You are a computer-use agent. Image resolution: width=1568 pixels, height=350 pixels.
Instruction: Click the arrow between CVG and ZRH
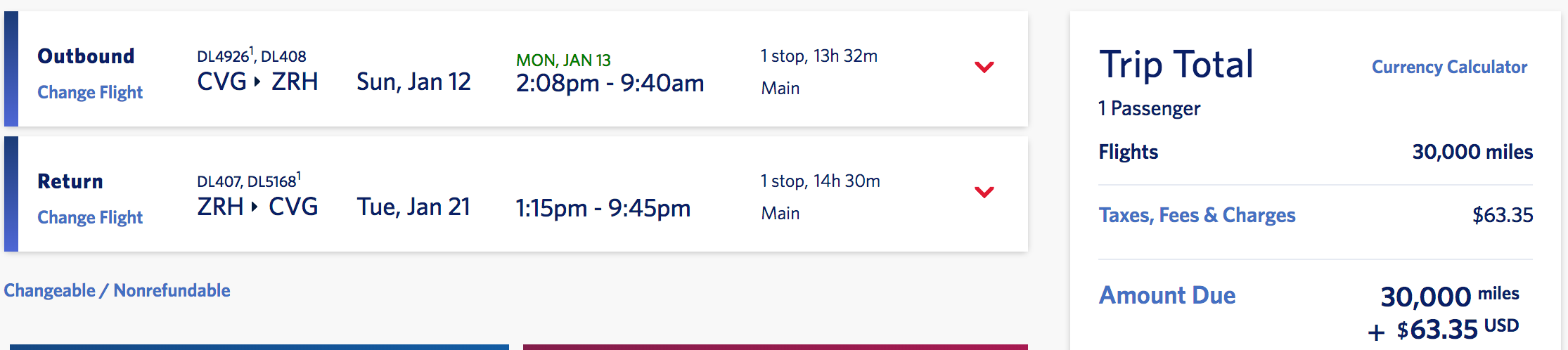click(x=257, y=82)
